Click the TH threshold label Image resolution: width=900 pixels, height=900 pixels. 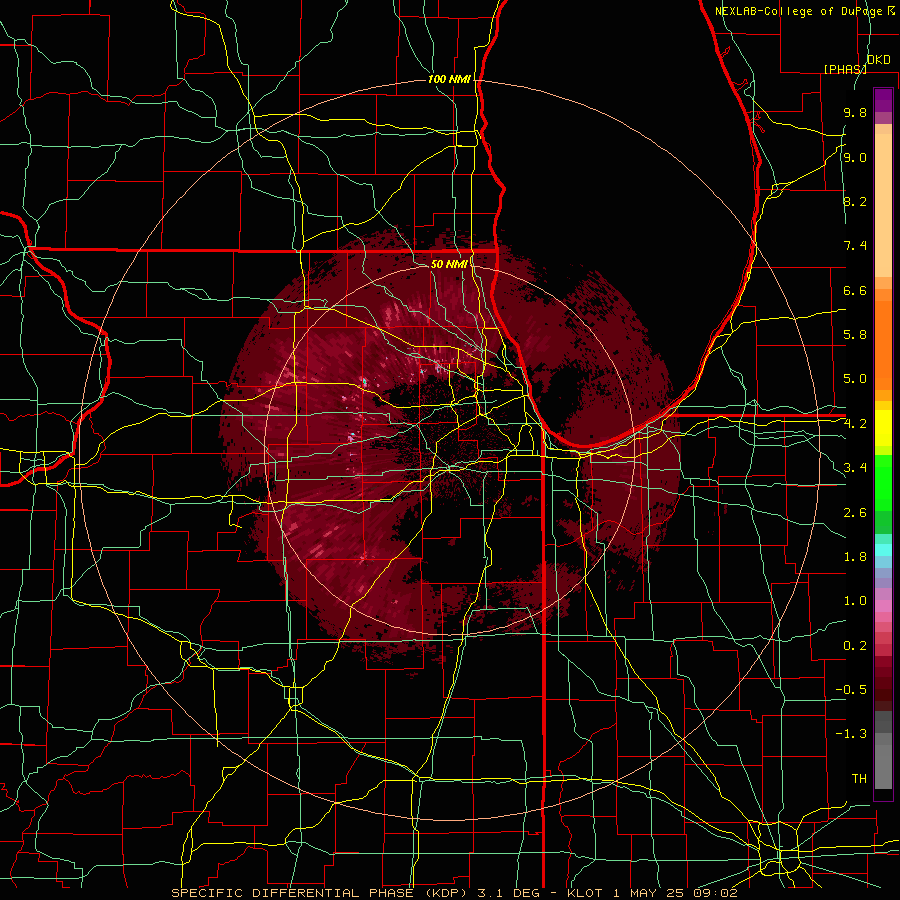[859, 778]
